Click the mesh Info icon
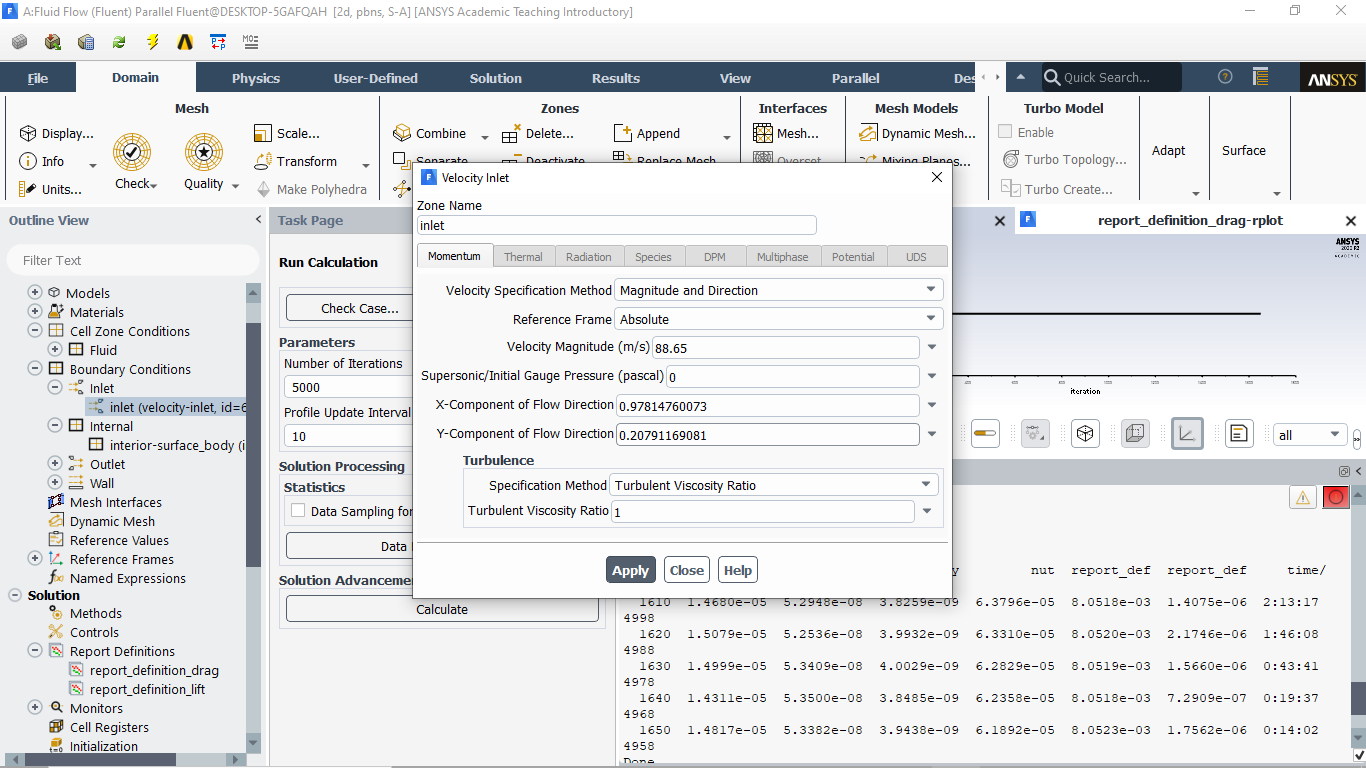This screenshot has height=768, width=1366. 28,161
